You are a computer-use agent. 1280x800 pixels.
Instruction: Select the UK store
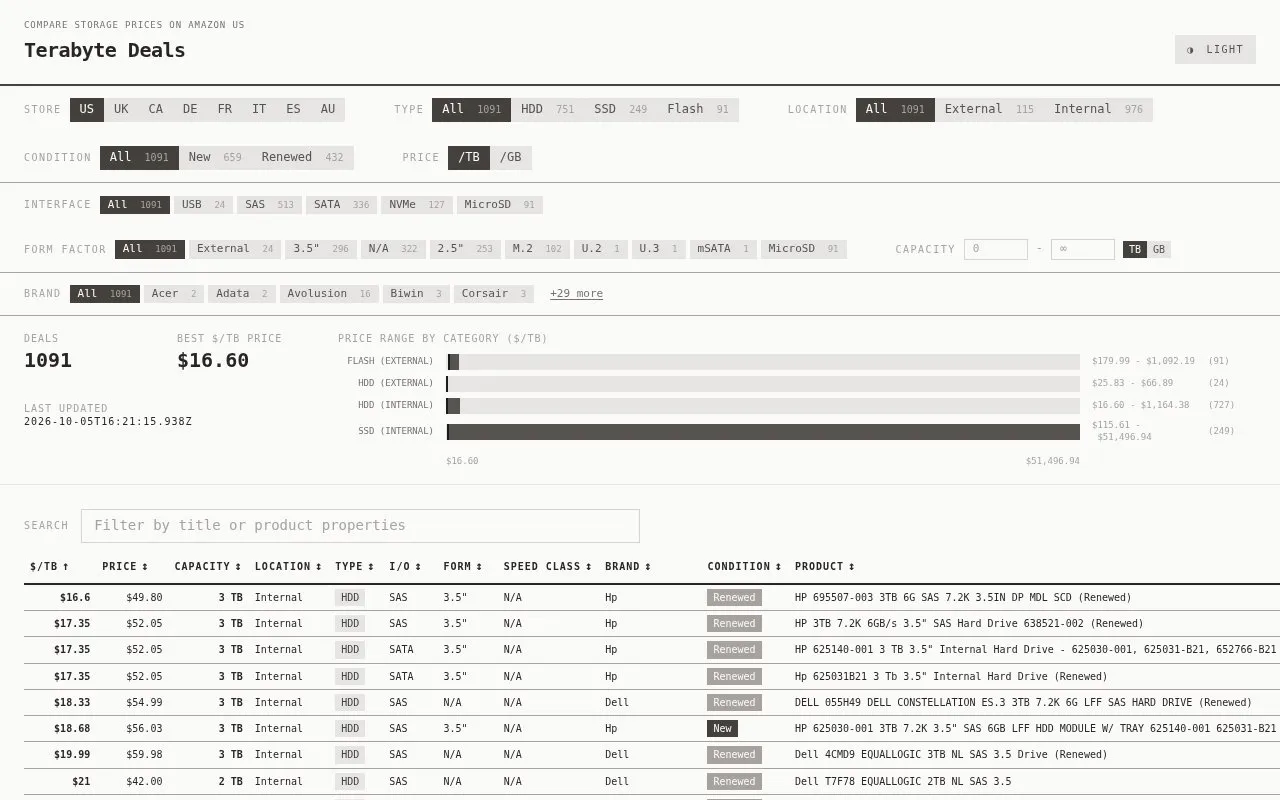coord(121,110)
